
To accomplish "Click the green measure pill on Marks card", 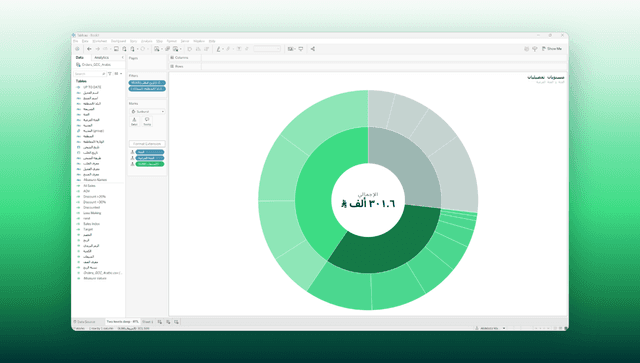I will 150,164.
